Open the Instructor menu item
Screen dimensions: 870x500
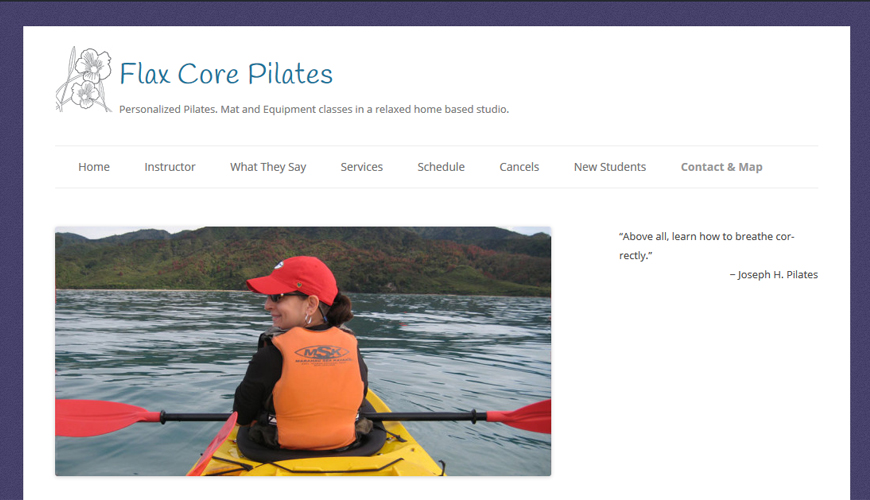click(x=170, y=167)
